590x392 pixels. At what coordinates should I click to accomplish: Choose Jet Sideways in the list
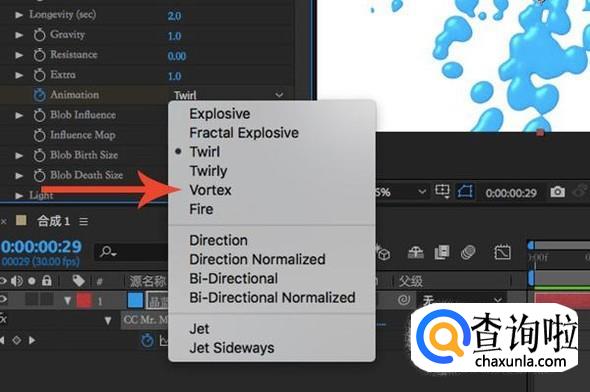point(232,348)
